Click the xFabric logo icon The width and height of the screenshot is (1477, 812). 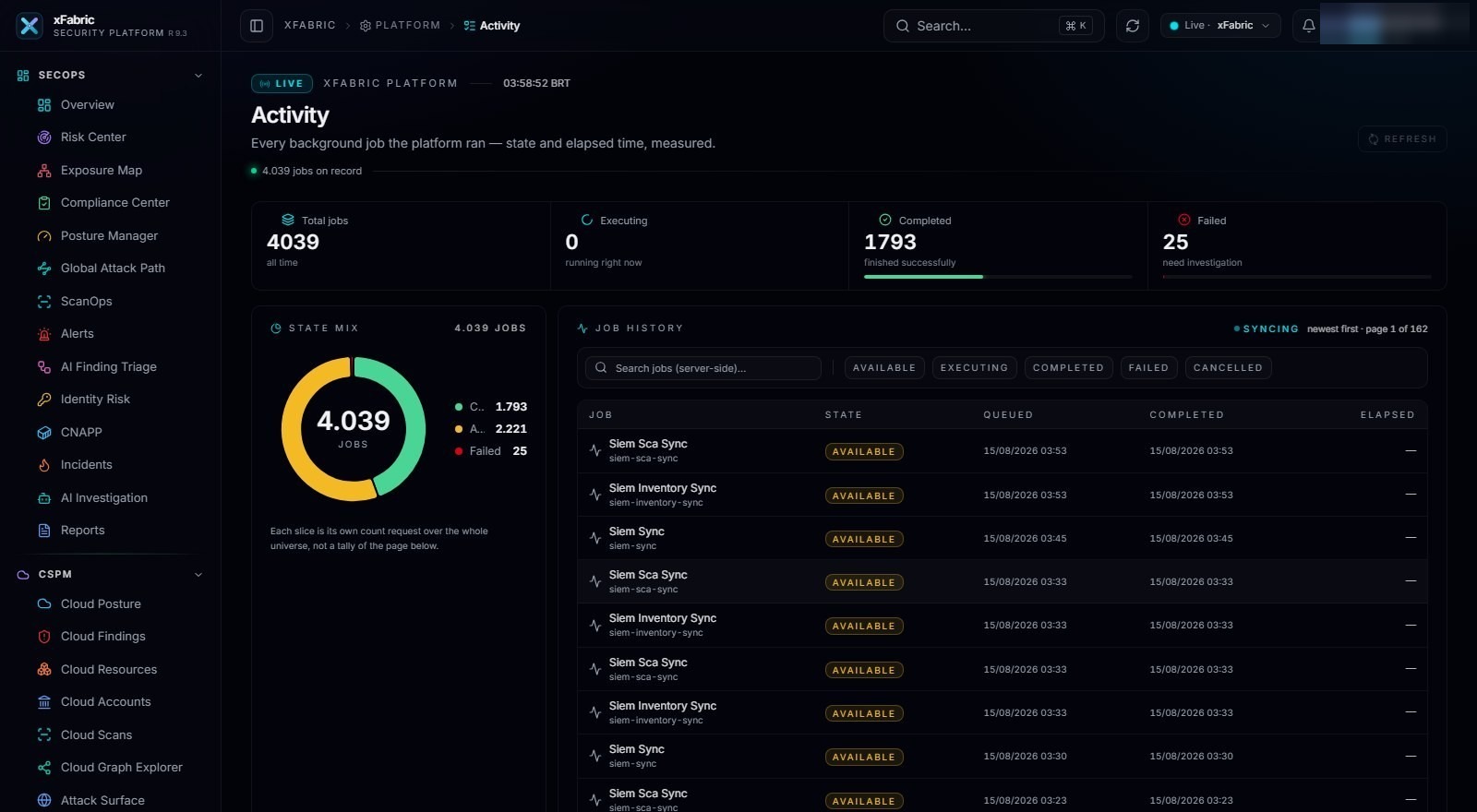[x=30, y=26]
